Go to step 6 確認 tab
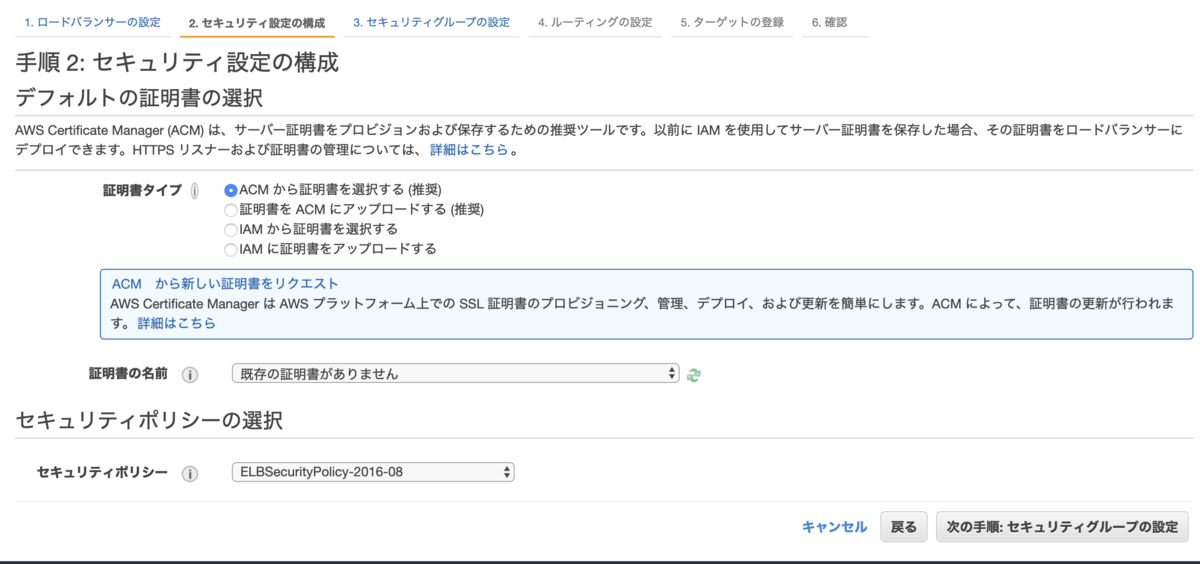 click(830, 22)
